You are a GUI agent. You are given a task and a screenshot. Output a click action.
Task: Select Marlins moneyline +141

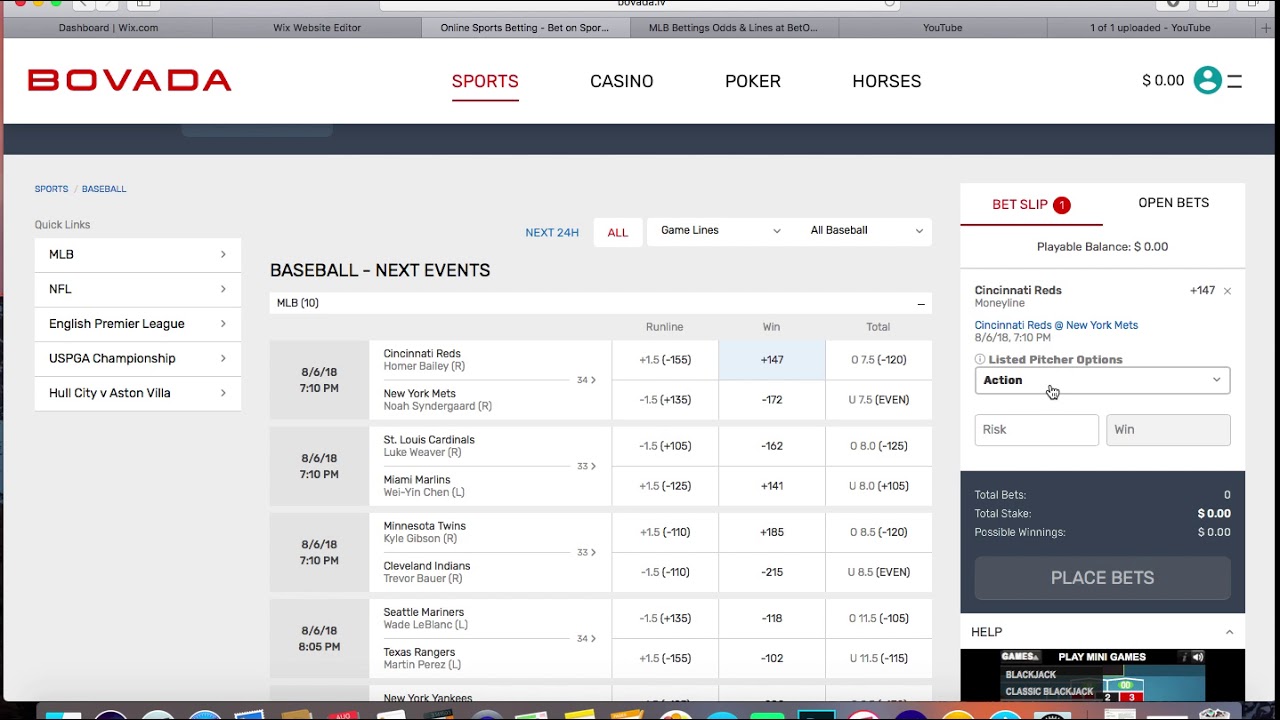click(772, 486)
